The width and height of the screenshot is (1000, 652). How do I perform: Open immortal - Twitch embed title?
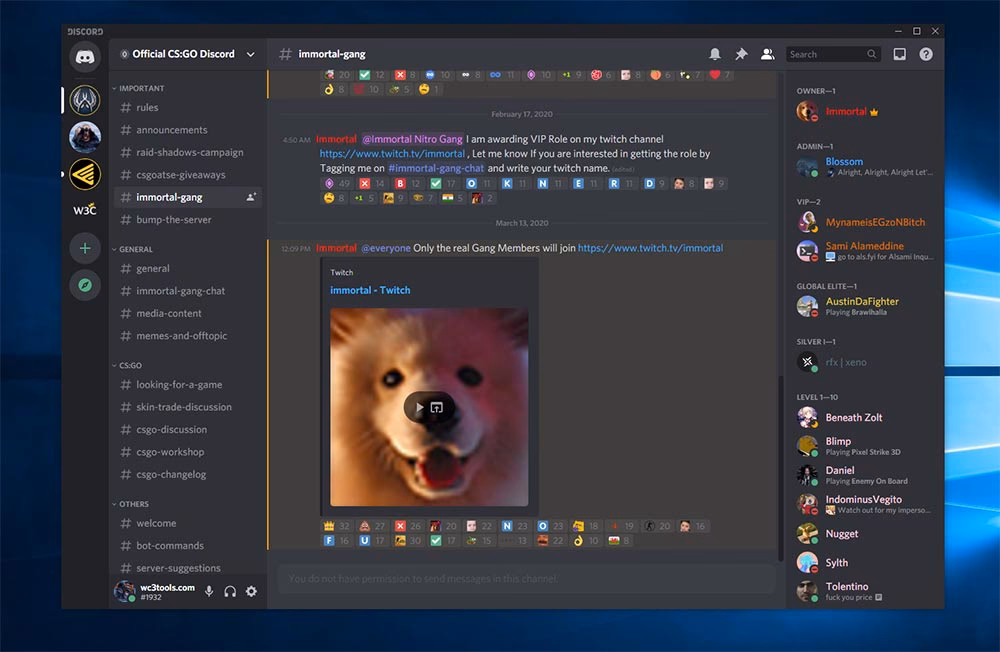pos(370,290)
